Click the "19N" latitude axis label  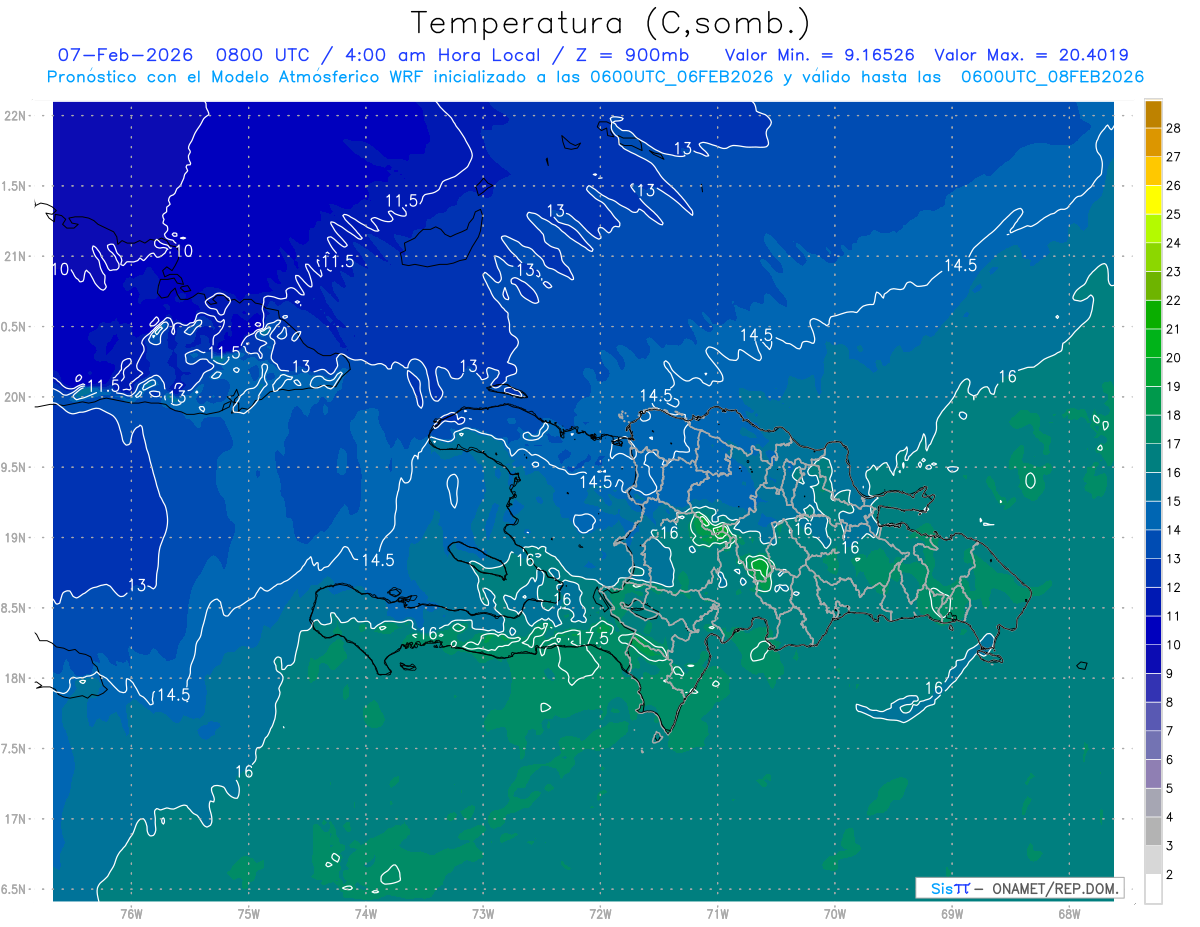coord(15,538)
